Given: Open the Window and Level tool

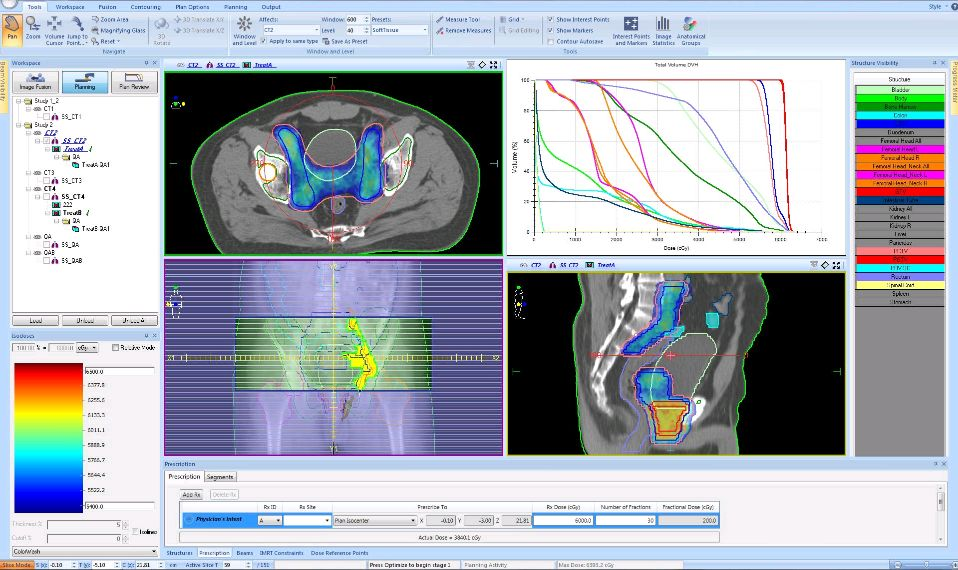Looking at the screenshot, I should (x=244, y=30).
